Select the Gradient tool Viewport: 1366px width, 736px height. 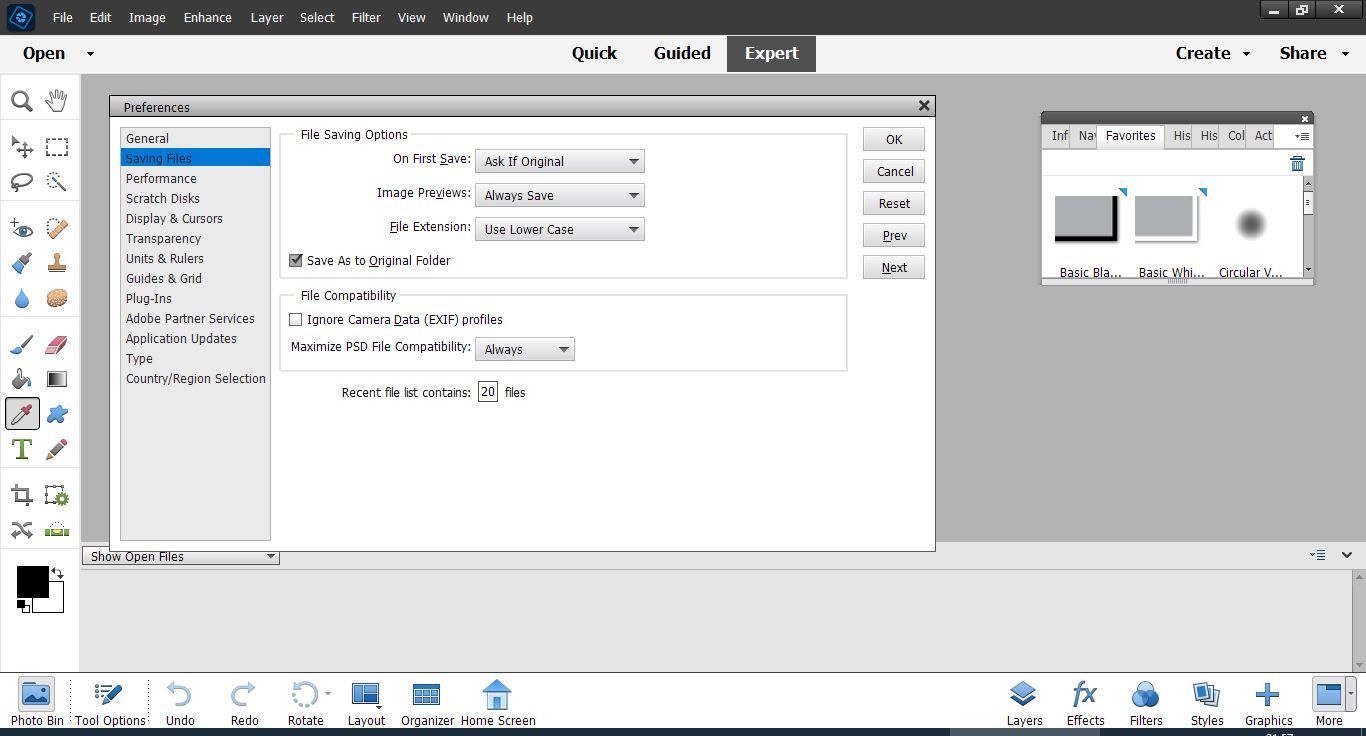pyautogui.click(x=57, y=379)
